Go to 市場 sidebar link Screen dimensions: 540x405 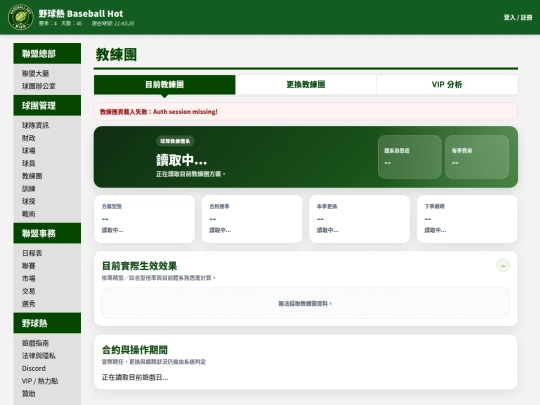coord(29,279)
